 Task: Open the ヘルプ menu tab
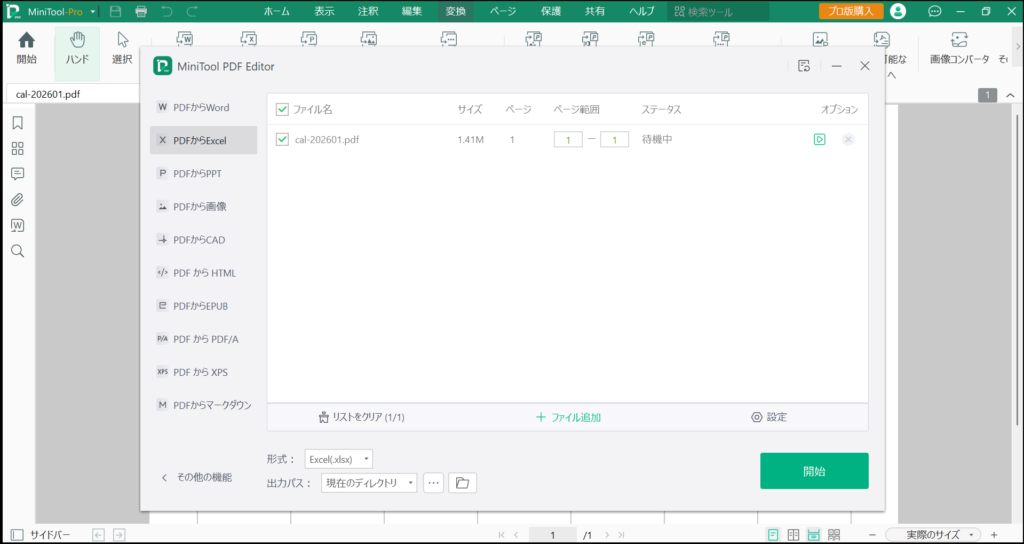click(641, 11)
